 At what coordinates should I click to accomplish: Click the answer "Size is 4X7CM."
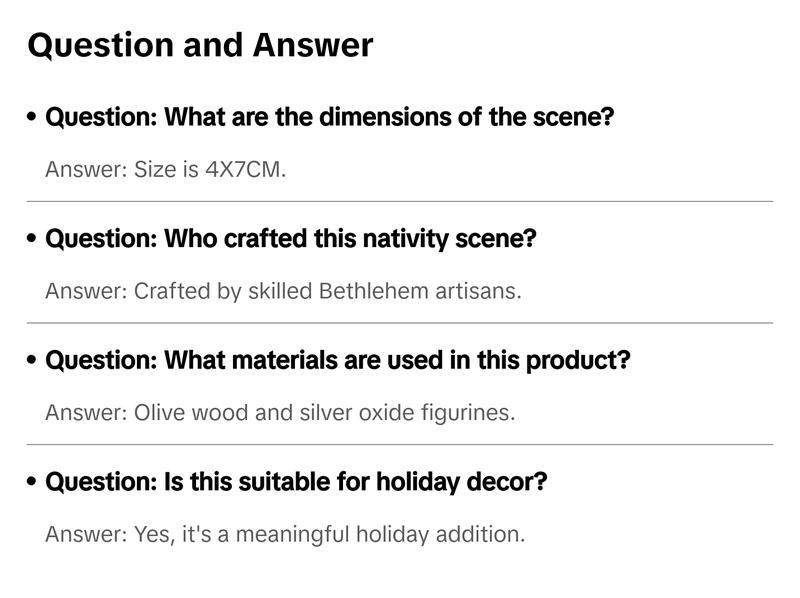pyautogui.click(x=166, y=169)
